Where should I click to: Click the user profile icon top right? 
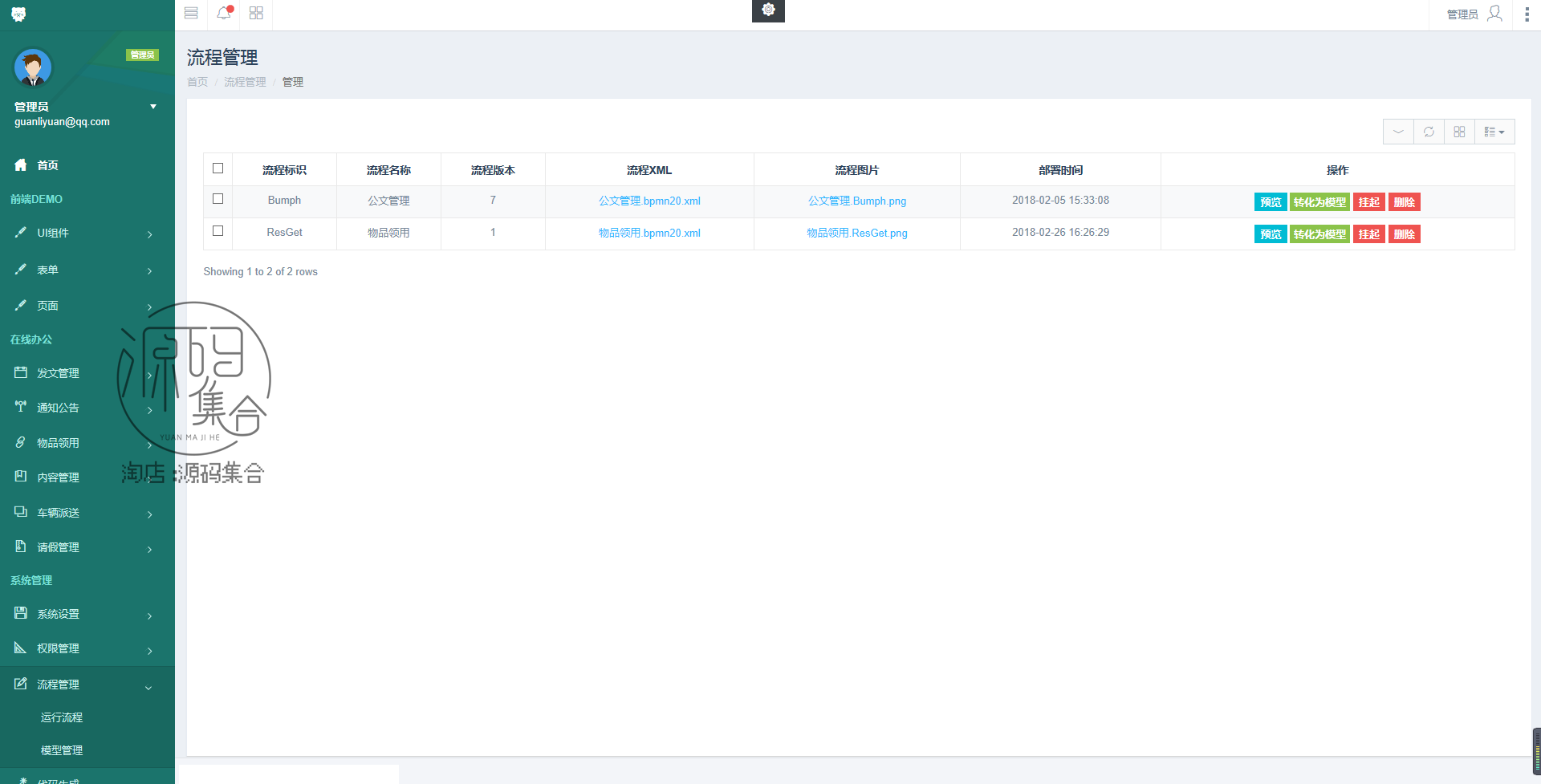click(1494, 14)
